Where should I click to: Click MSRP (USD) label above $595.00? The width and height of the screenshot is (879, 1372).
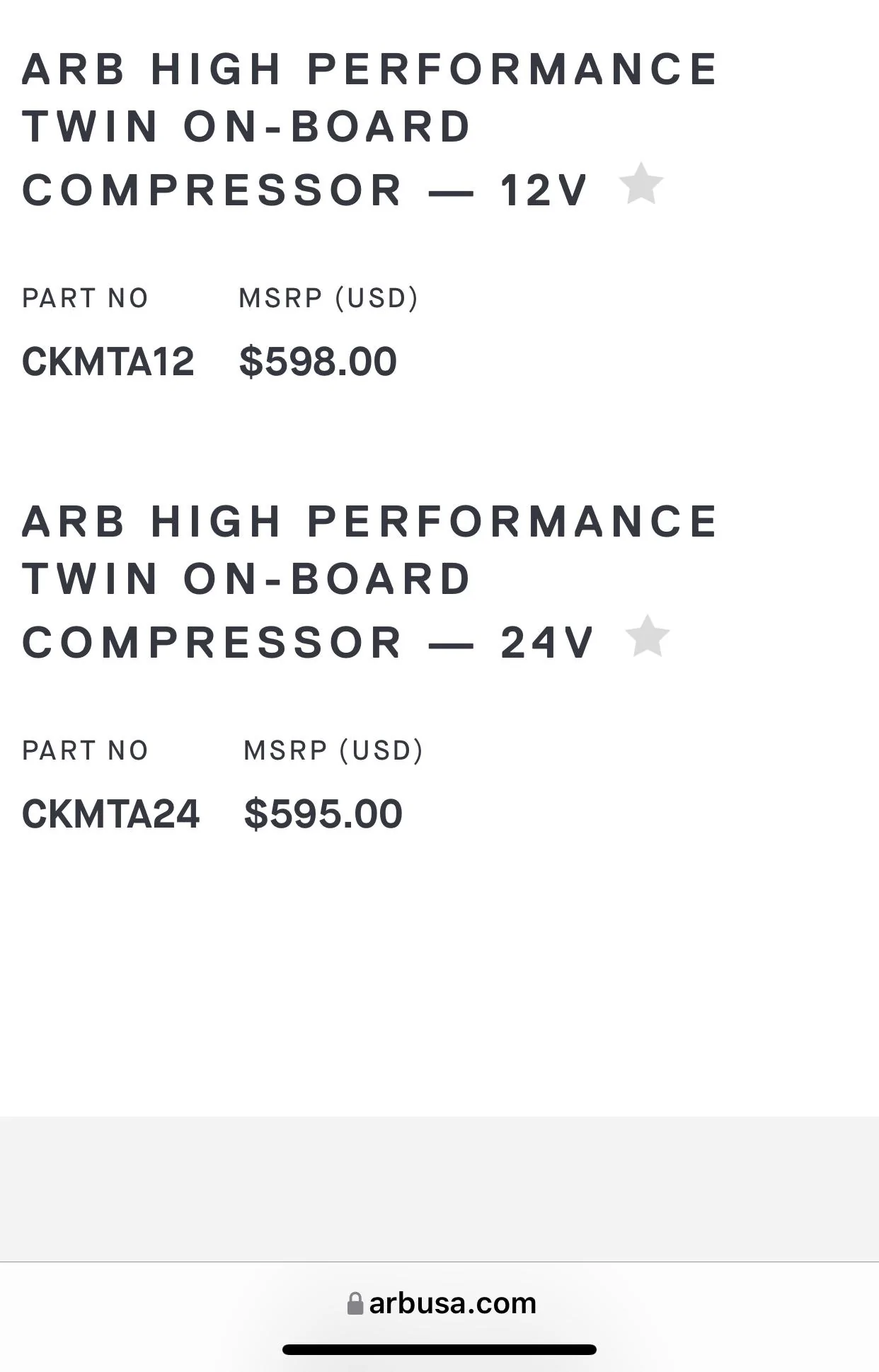pyautogui.click(x=333, y=751)
